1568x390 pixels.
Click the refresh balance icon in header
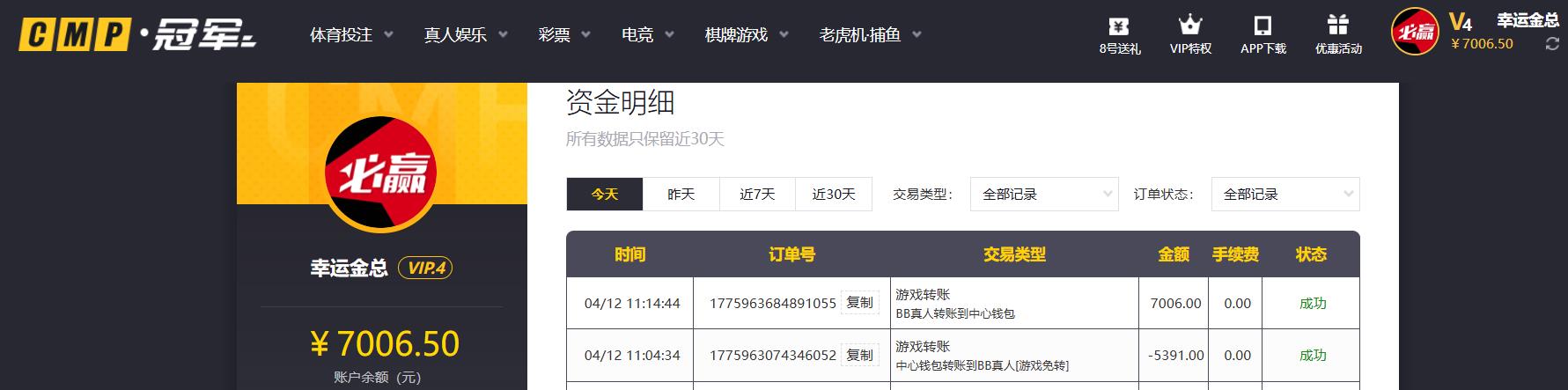point(1552,44)
